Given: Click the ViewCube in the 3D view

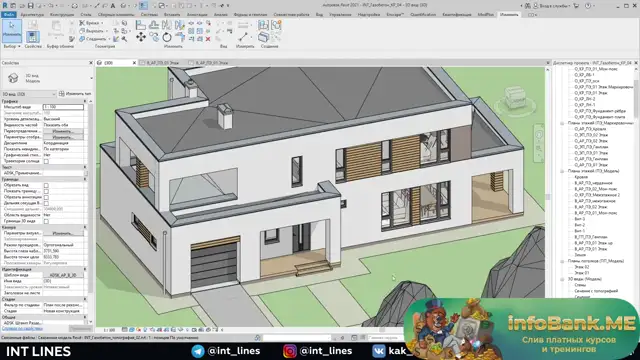Looking at the screenshot, I should click(x=515, y=98).
